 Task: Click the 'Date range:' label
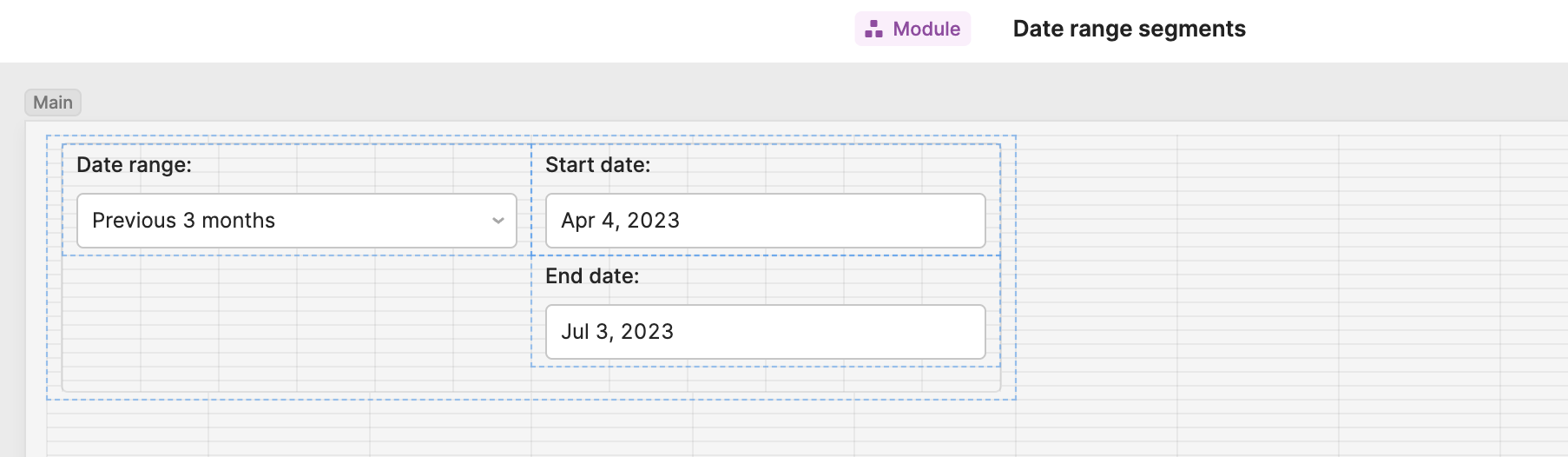point(134,165)
